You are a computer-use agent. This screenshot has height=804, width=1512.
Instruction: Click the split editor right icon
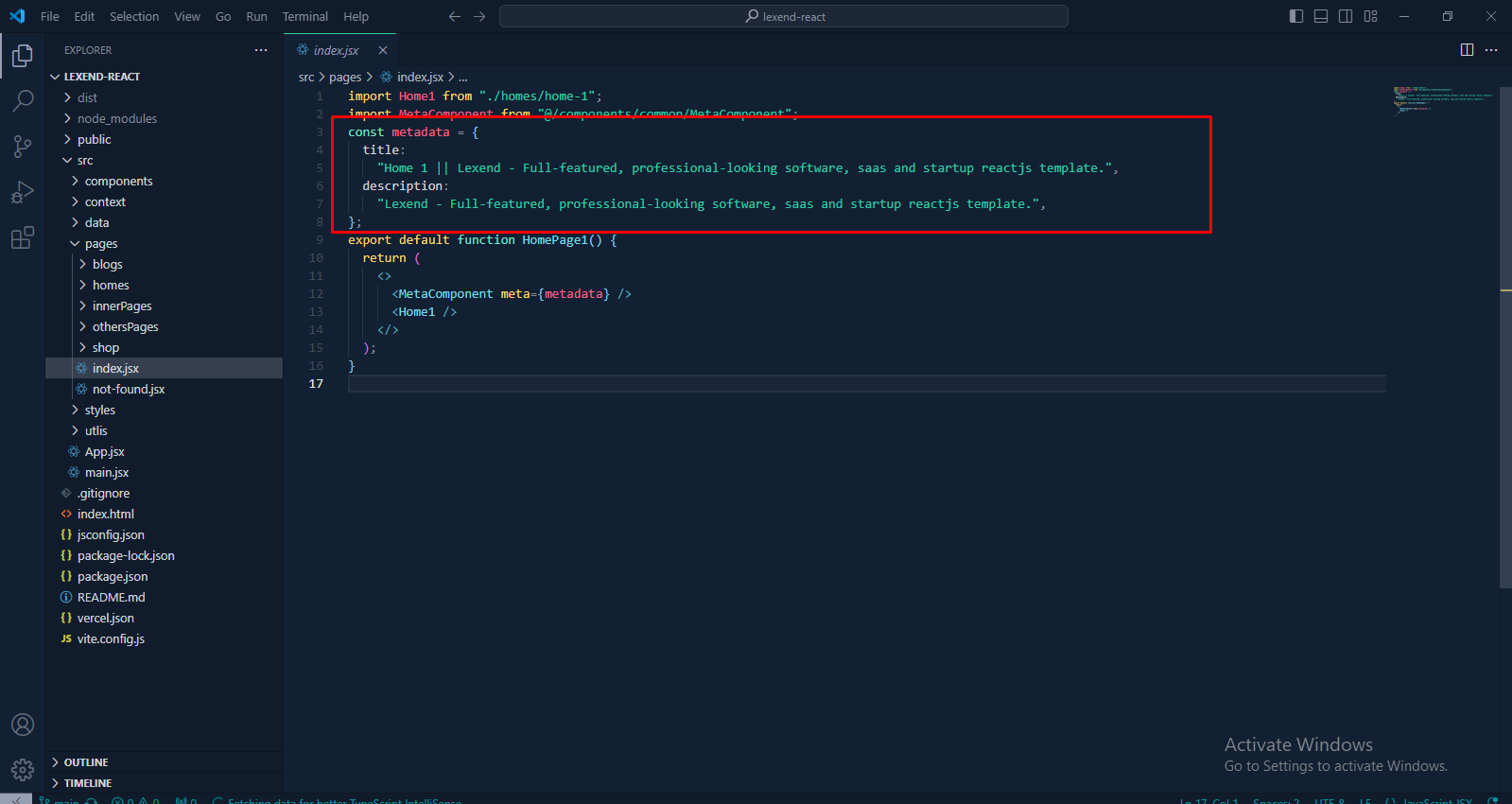(x=1467, y=50)
